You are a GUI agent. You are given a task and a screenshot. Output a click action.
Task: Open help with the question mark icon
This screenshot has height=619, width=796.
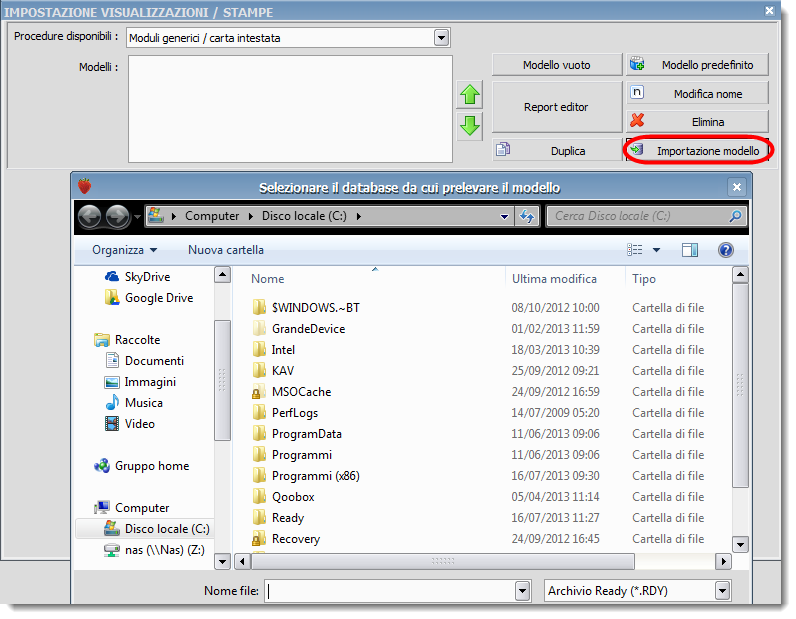pos(725,250)
